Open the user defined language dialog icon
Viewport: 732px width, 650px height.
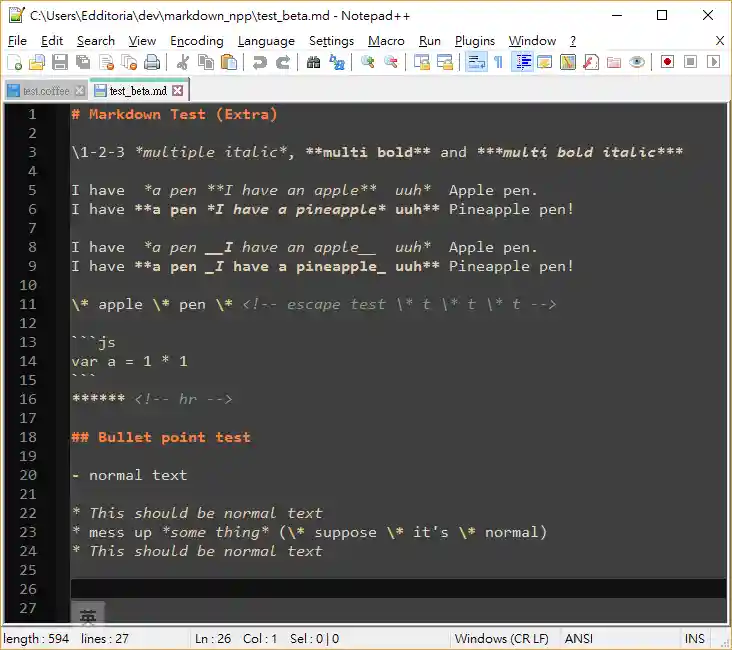544,62
